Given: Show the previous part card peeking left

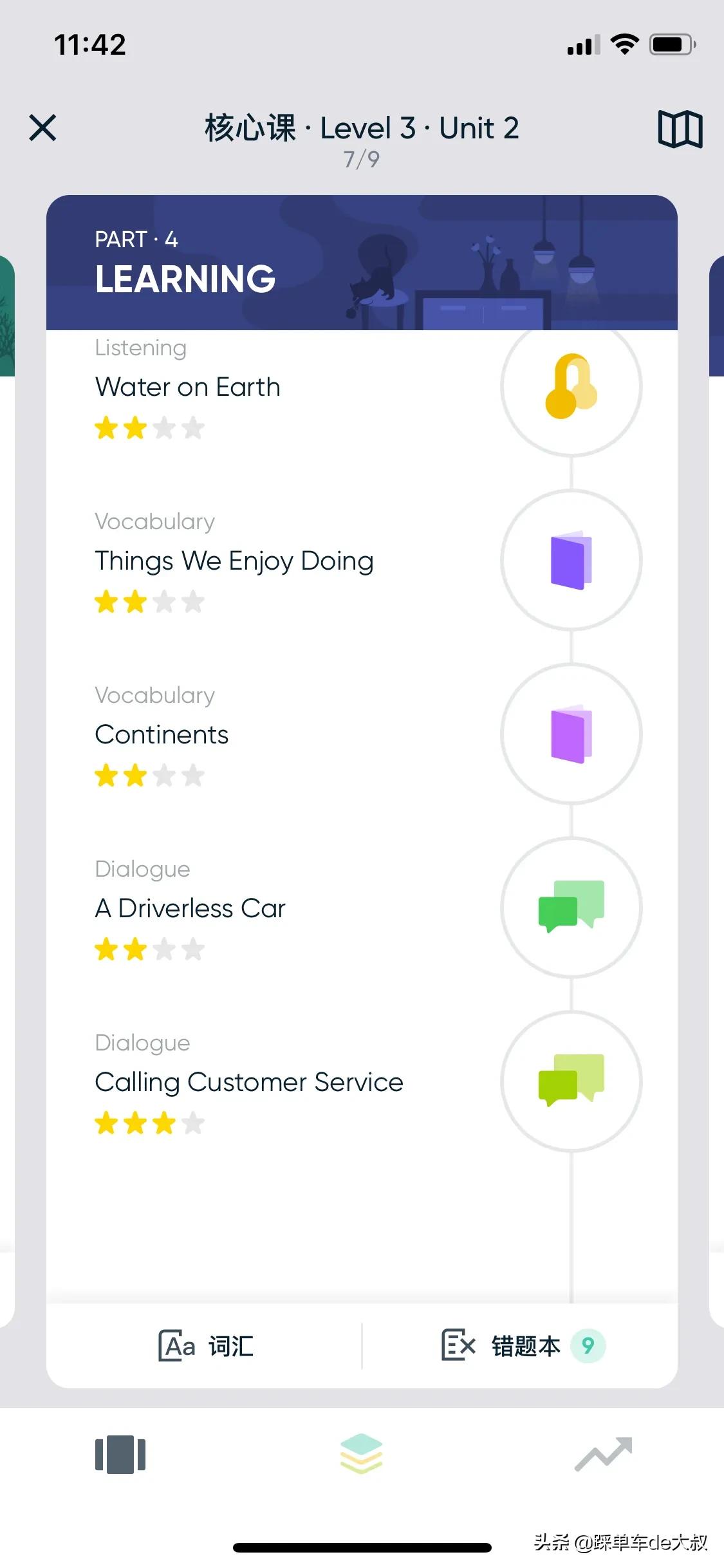Looking at the screenshot, I should click(7, 315).
